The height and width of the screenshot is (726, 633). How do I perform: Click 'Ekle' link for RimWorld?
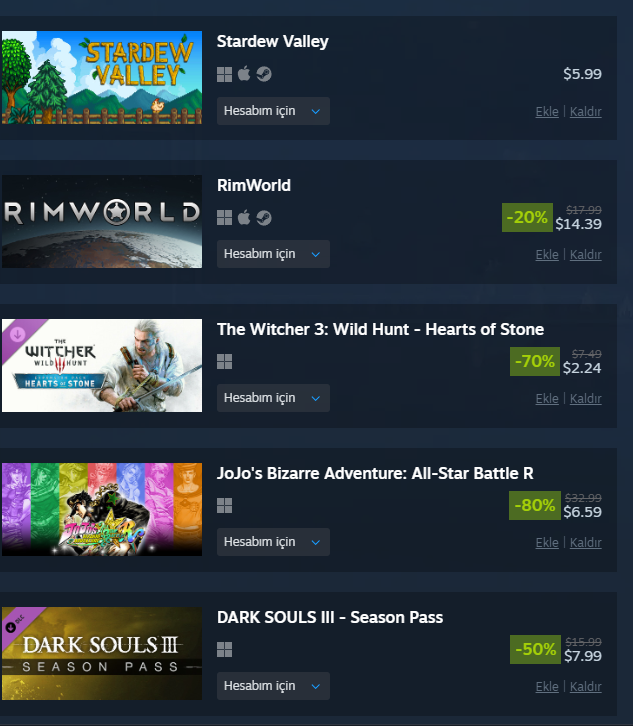point(547,255)
